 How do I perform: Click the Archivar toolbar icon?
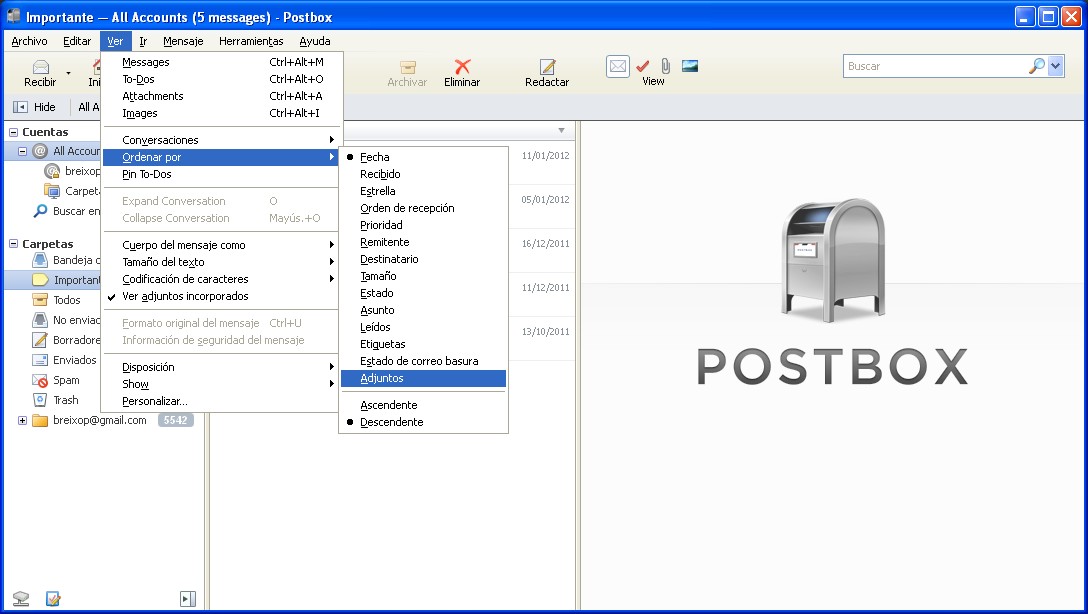tap(407, 67)
